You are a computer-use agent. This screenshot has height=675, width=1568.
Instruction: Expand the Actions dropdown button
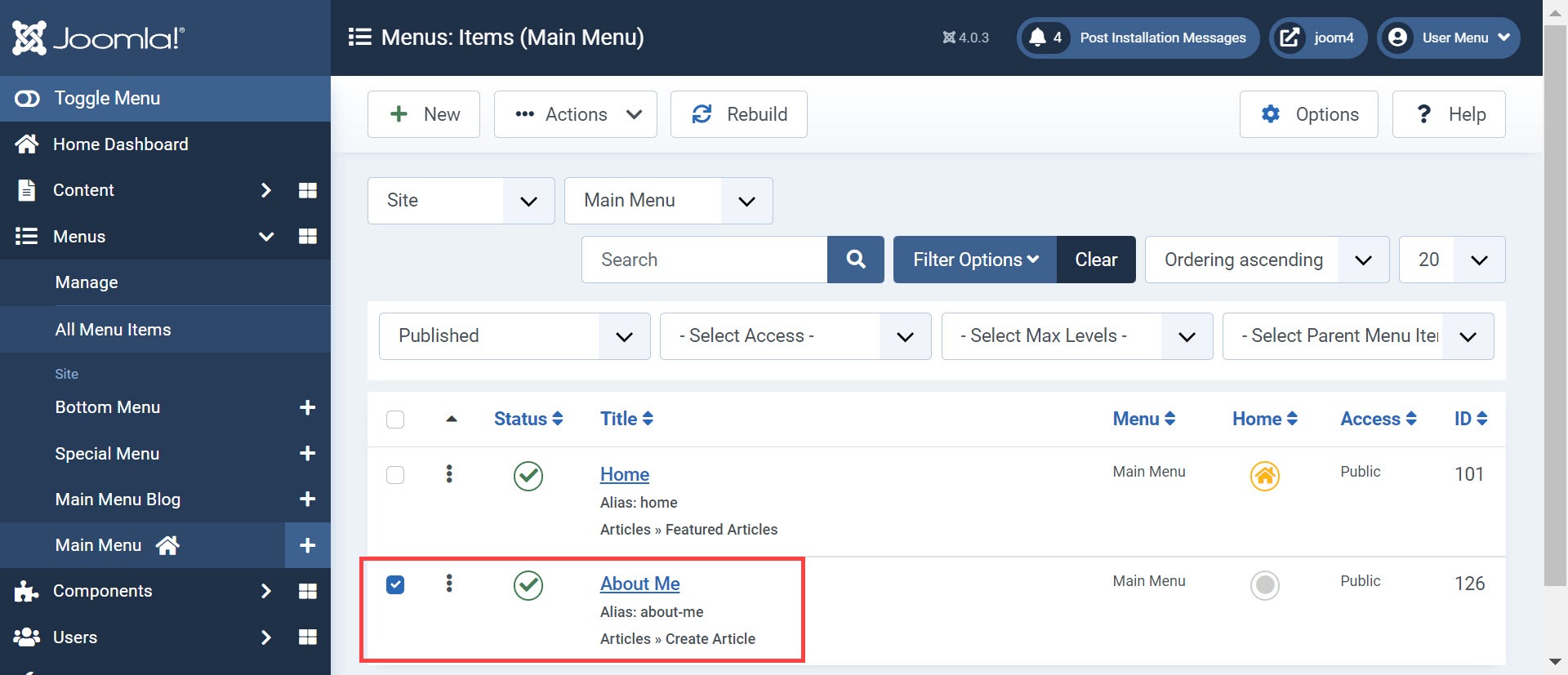pyautogui.click(x=575, y=114)
